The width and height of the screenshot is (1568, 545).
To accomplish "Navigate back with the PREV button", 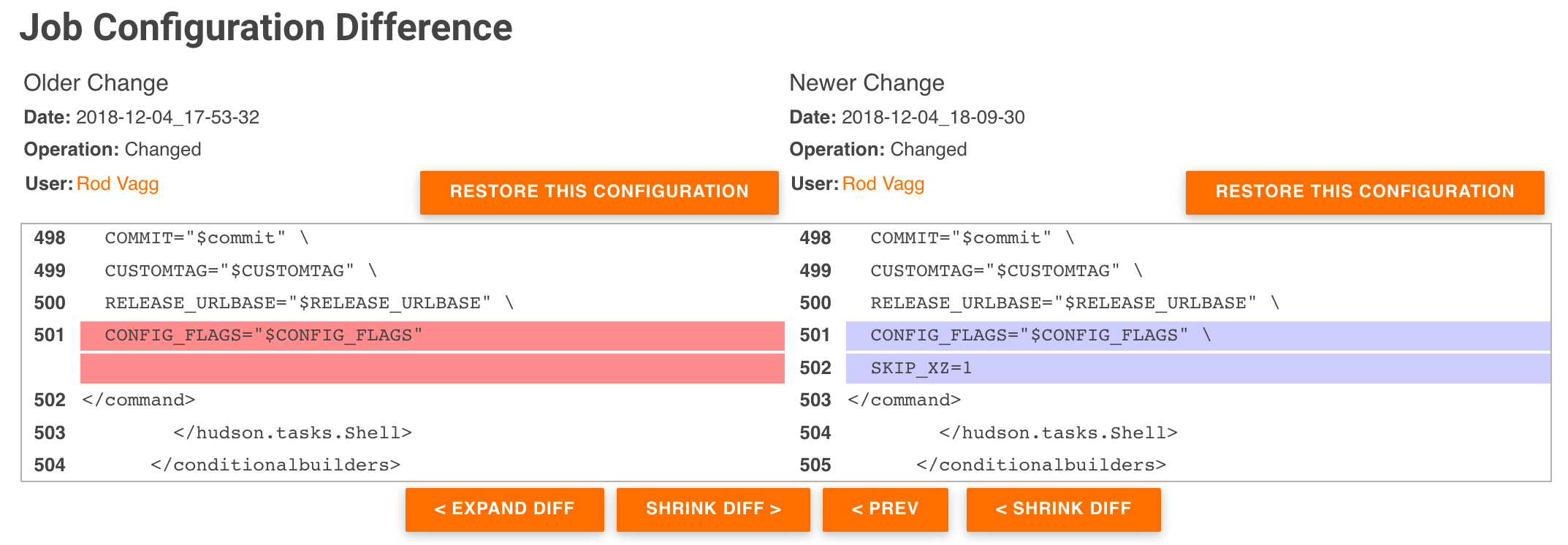I will tap(885, 509).
